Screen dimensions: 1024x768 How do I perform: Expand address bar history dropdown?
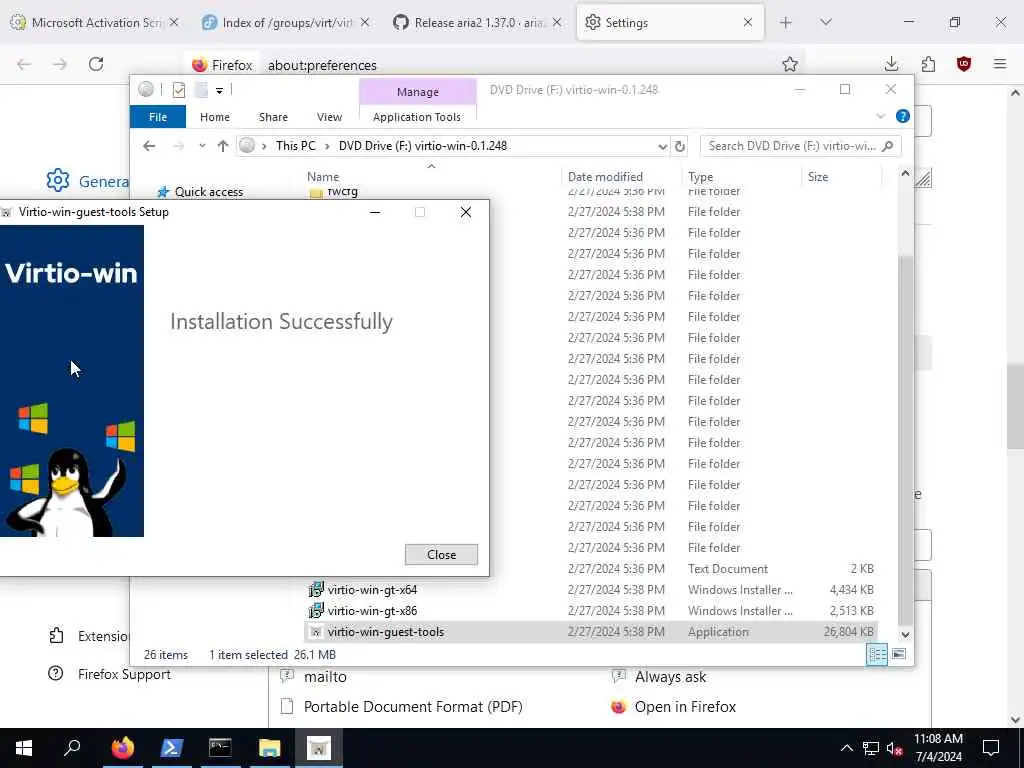[x=662, y=146]
